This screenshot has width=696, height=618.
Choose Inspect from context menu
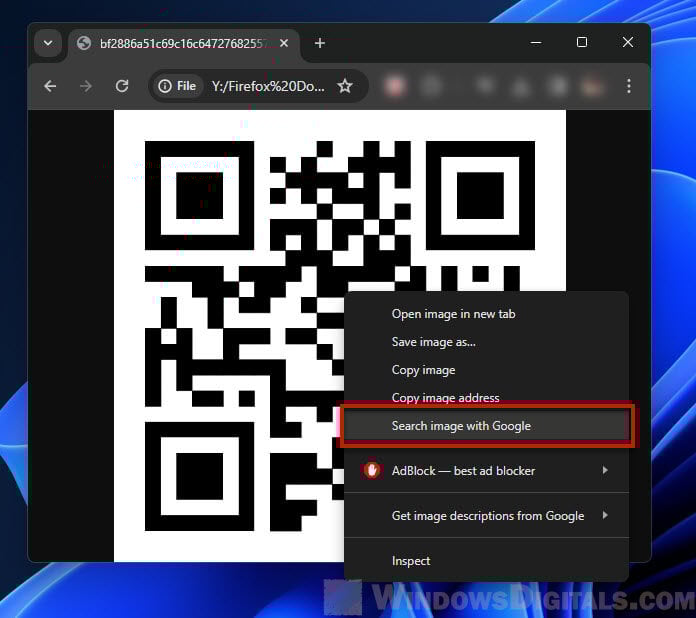coord(486,561)
